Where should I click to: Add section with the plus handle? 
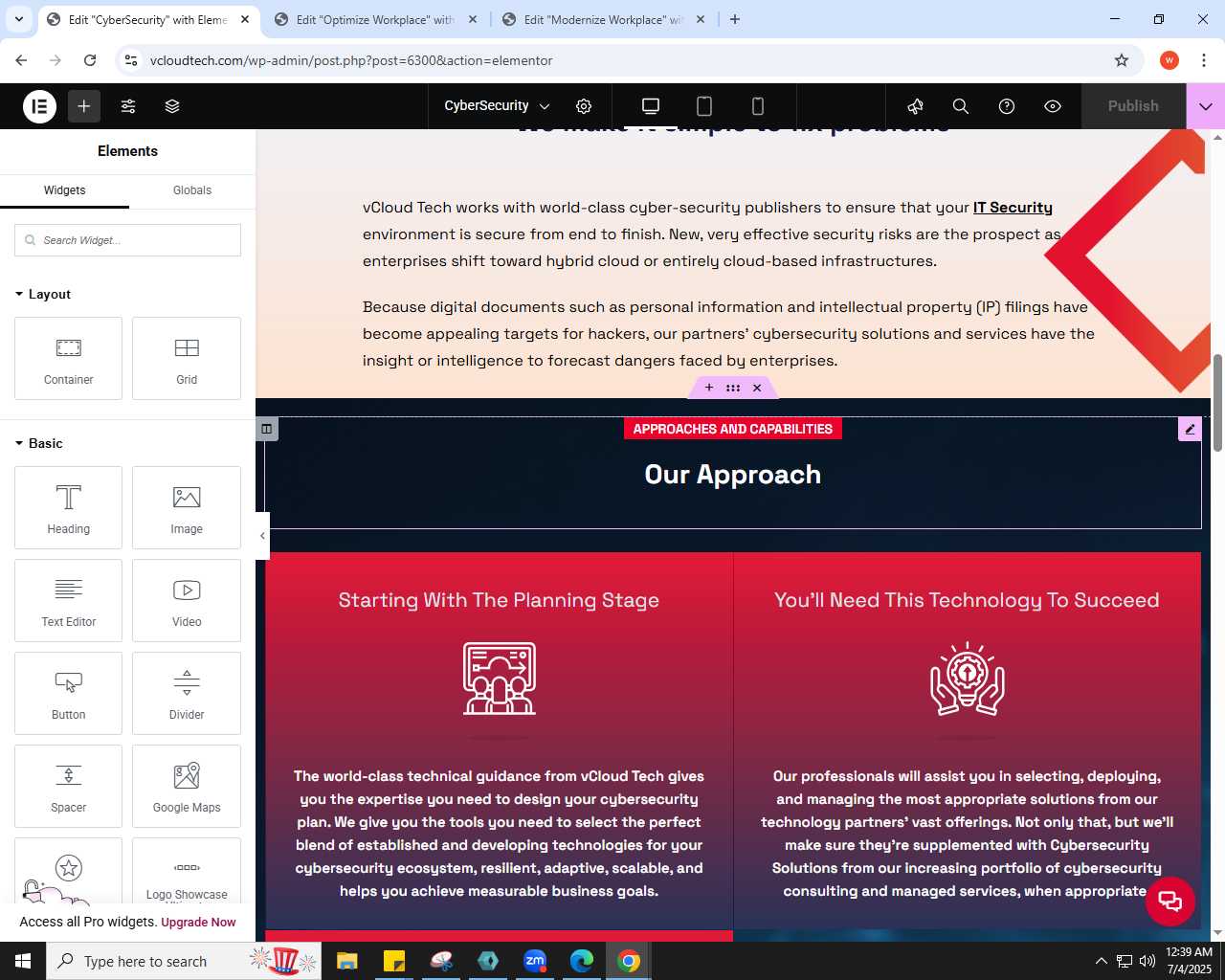coord(709,388)
